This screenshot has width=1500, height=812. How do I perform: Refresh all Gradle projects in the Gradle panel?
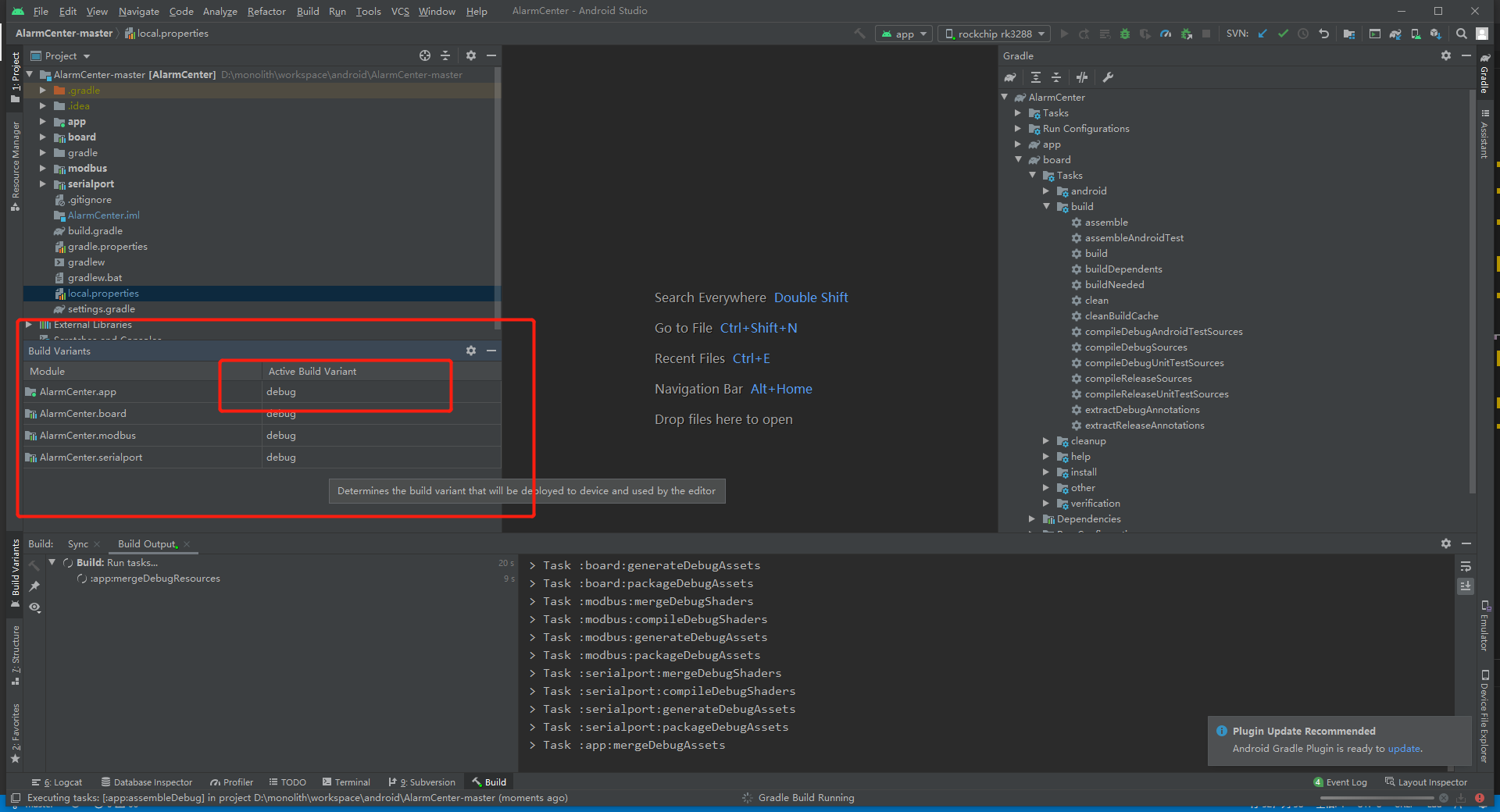pyautogui.click(x=1010, y=77)
